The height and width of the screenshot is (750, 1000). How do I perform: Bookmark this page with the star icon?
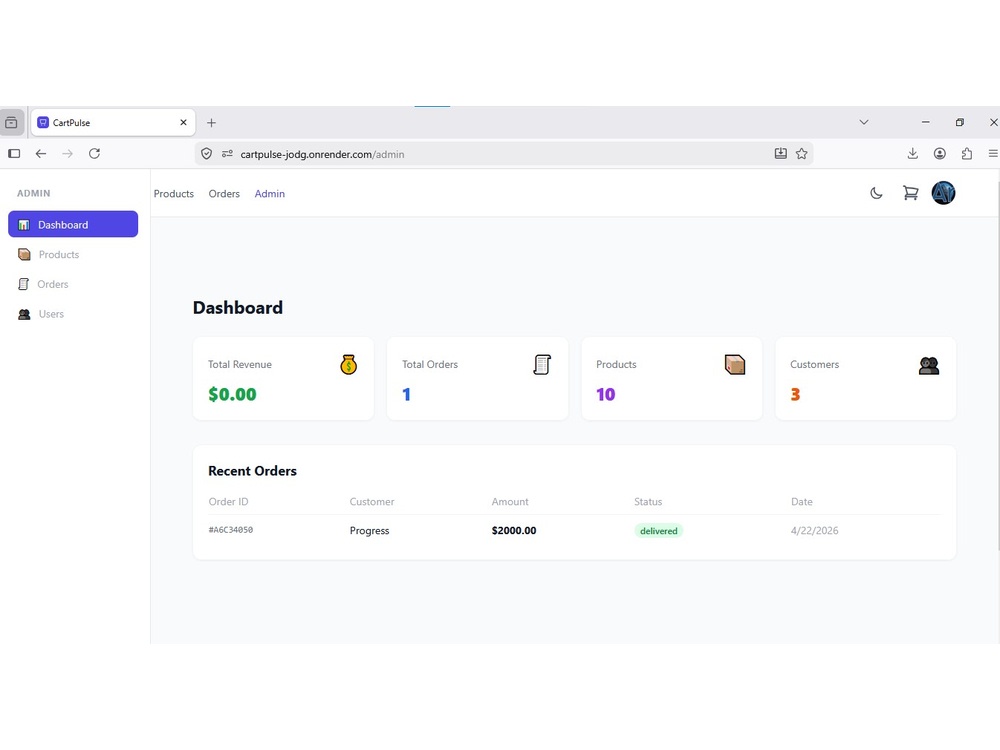tap(802, 154)
